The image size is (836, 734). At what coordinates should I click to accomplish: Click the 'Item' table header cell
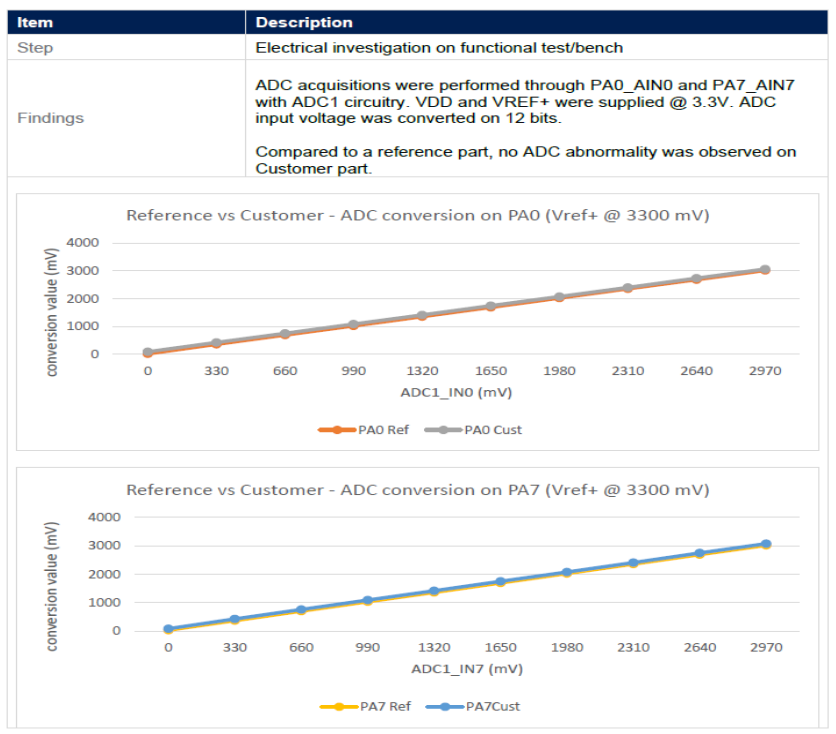[126, 22]
